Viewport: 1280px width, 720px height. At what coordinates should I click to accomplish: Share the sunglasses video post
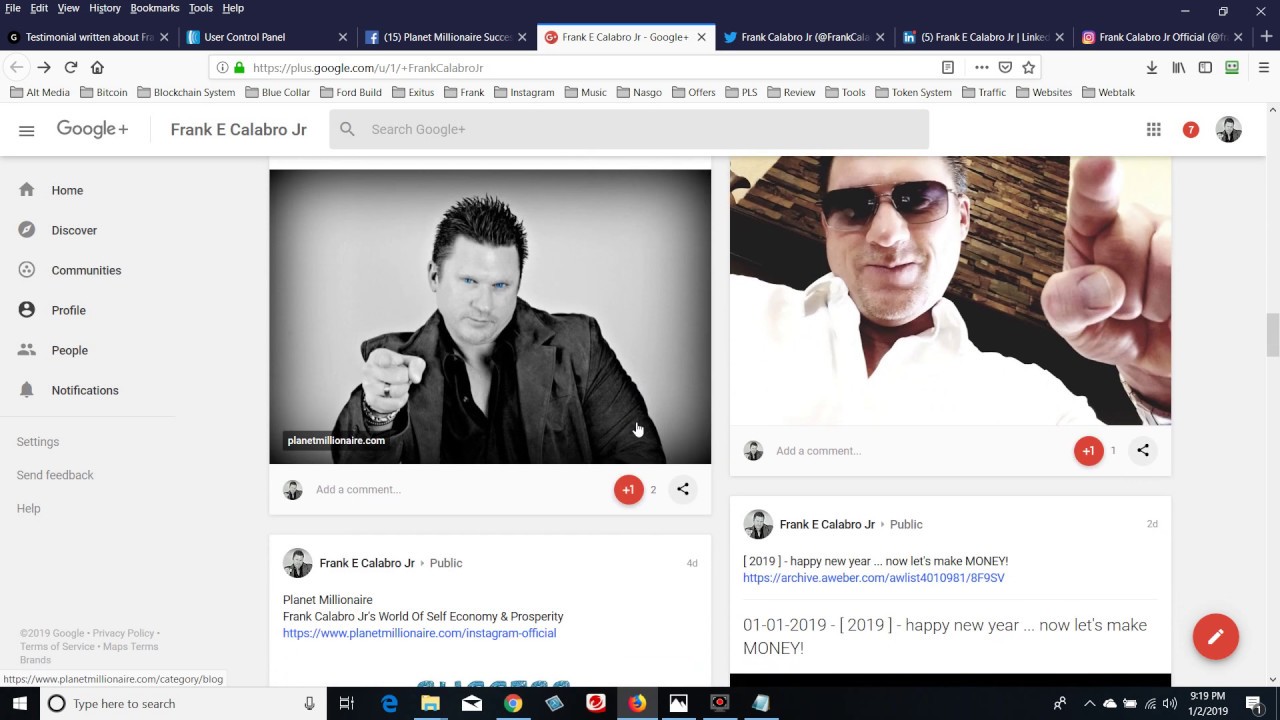point(1143,451)
